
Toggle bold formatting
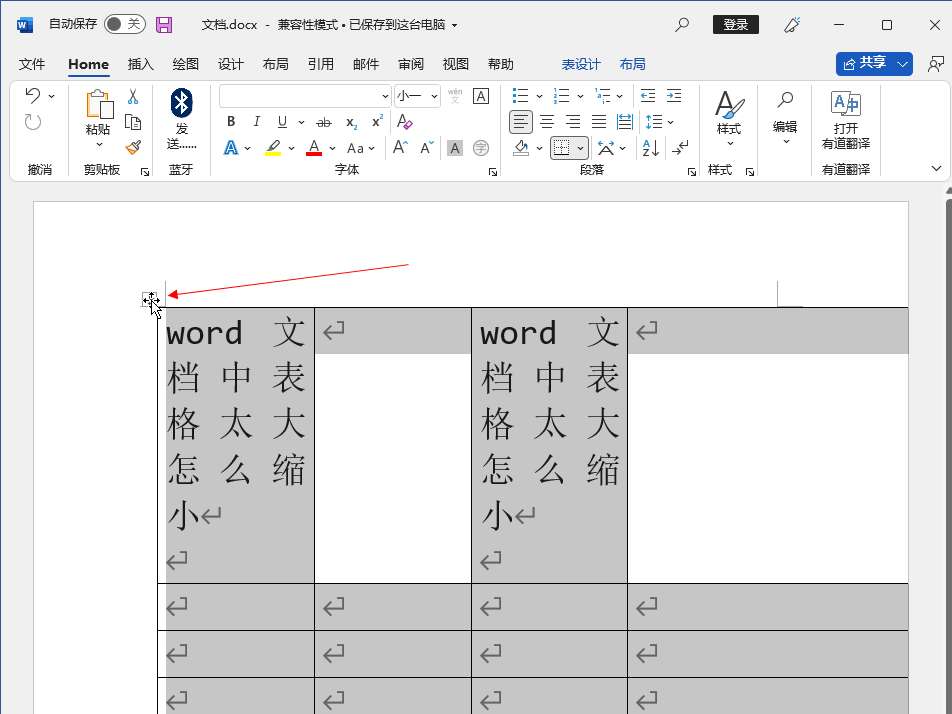click(231, 122)
